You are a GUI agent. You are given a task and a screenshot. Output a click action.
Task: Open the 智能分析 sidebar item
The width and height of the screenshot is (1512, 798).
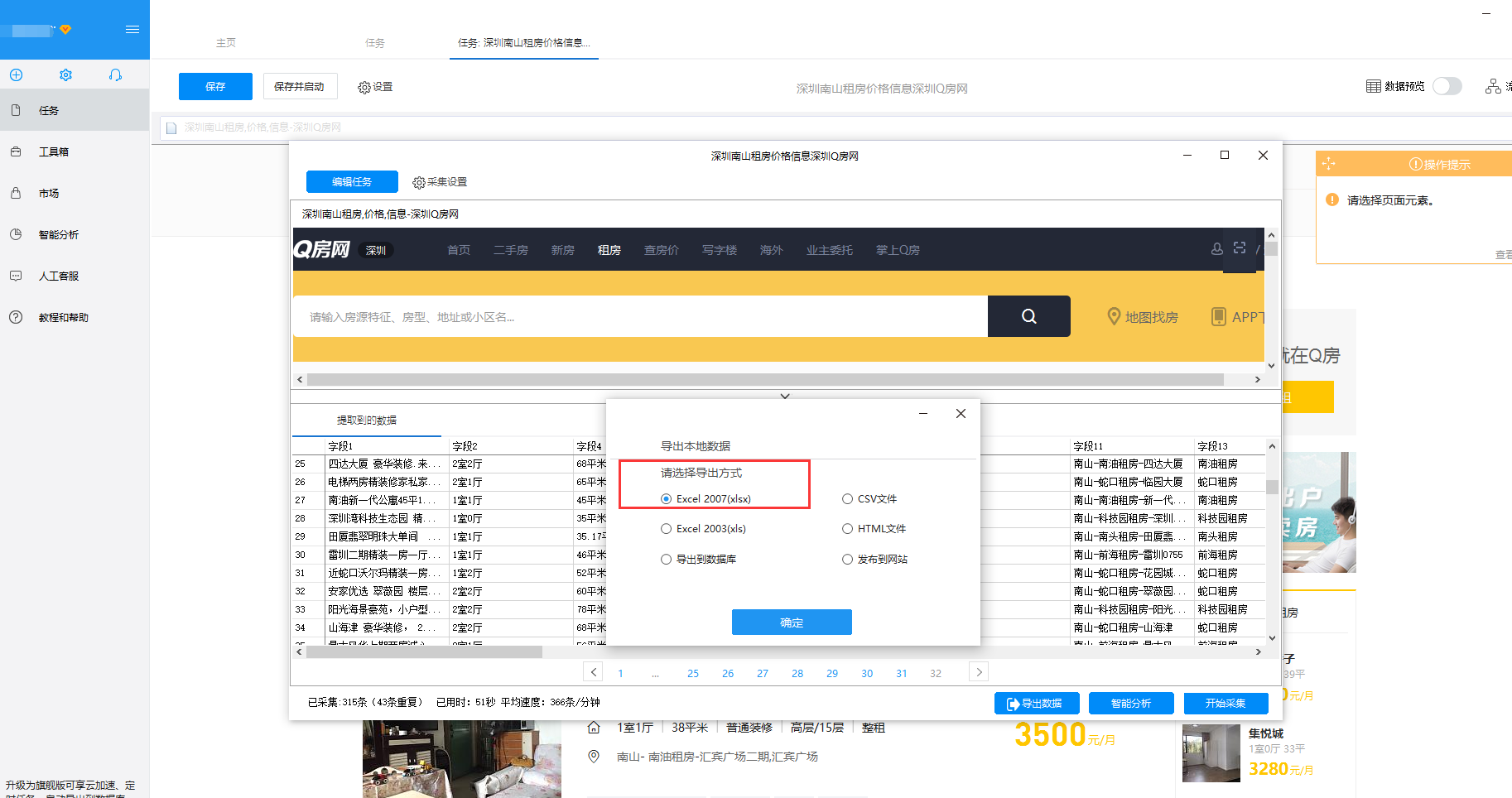[x=75, y=234]
